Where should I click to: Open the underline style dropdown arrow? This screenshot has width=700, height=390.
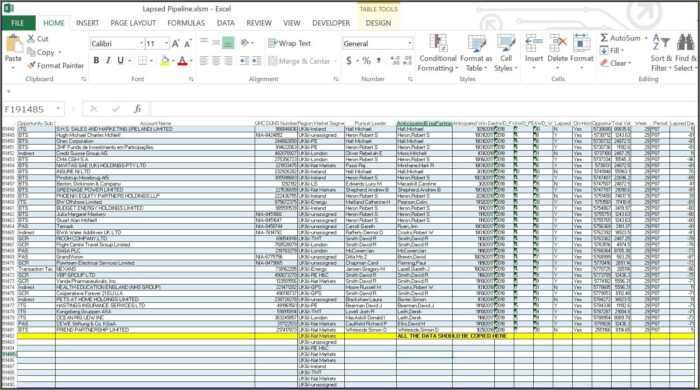[129, 61]
